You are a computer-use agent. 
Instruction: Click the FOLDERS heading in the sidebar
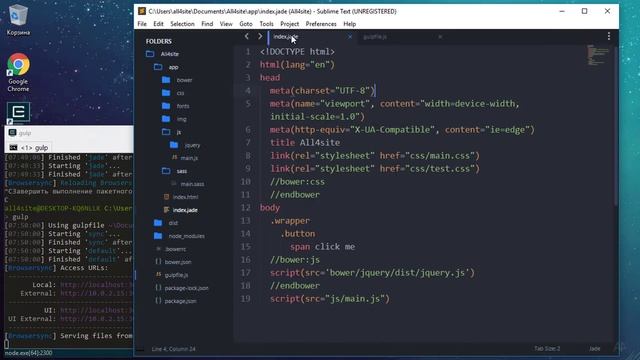(x=158, y=41)
